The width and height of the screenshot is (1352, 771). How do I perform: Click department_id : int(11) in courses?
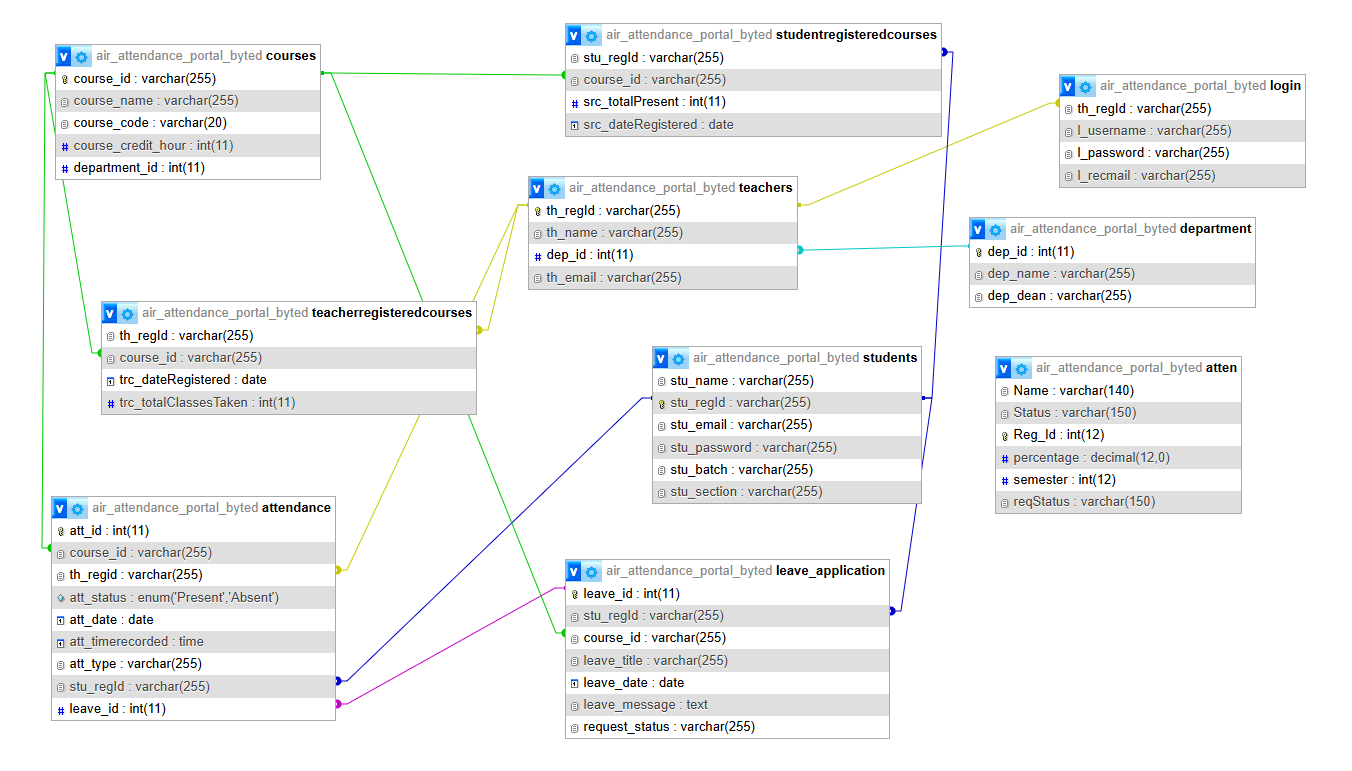[x=188, y=168]
